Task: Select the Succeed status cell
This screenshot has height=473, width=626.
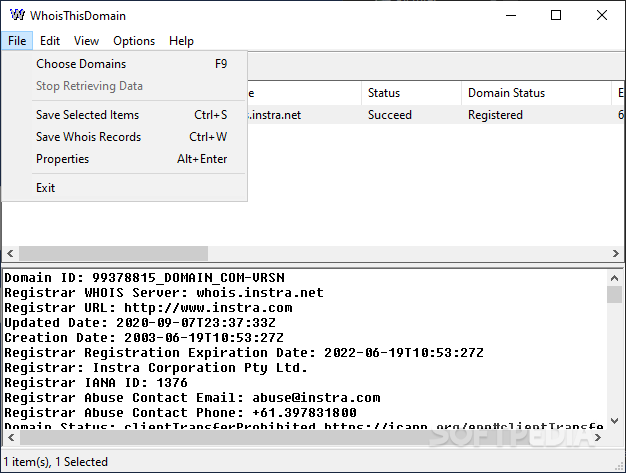Action: pyautogui.click(x=389, y=115)
